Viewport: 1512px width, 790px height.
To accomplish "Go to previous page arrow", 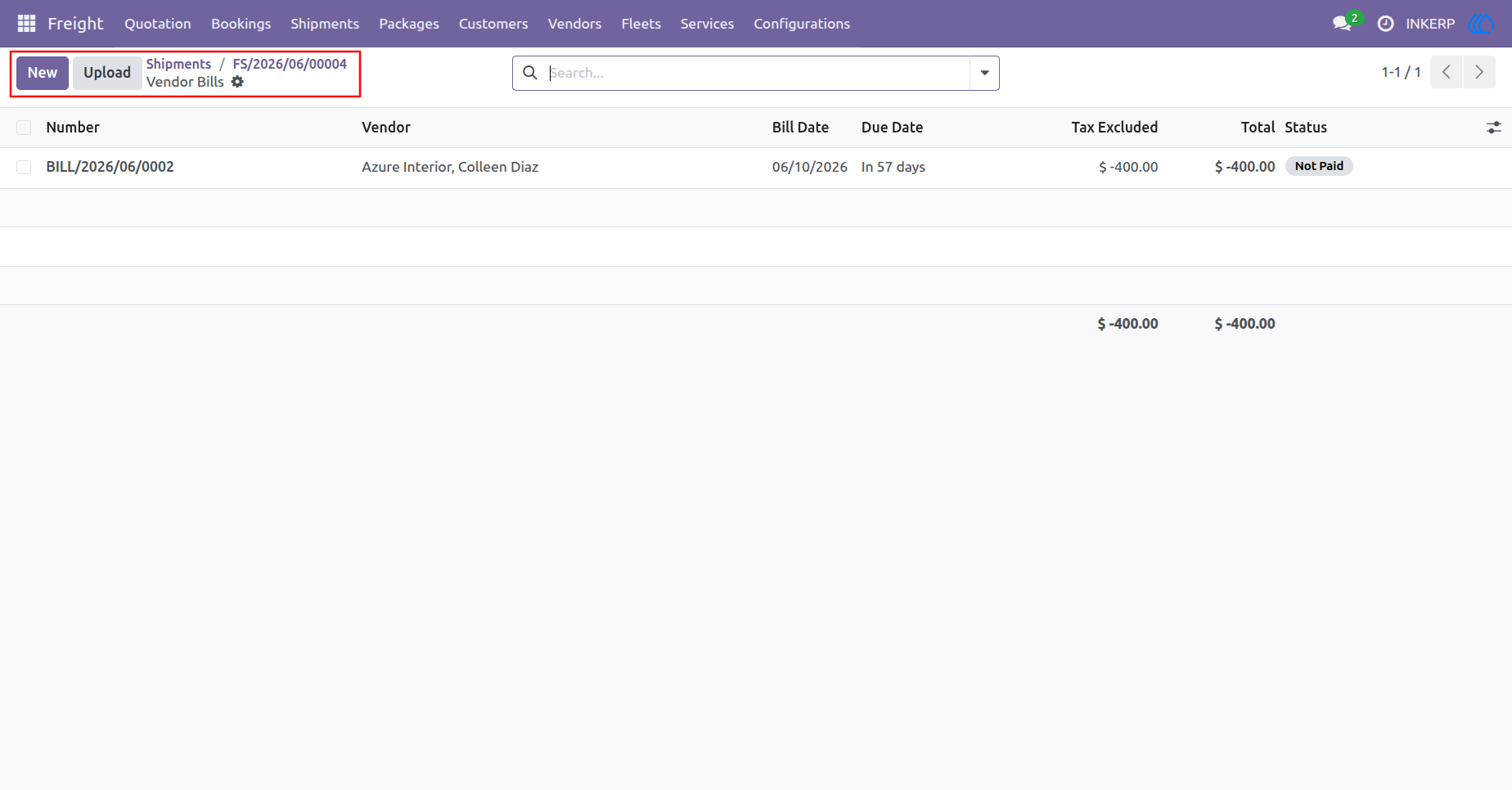I will click(x=1447, y=72).
